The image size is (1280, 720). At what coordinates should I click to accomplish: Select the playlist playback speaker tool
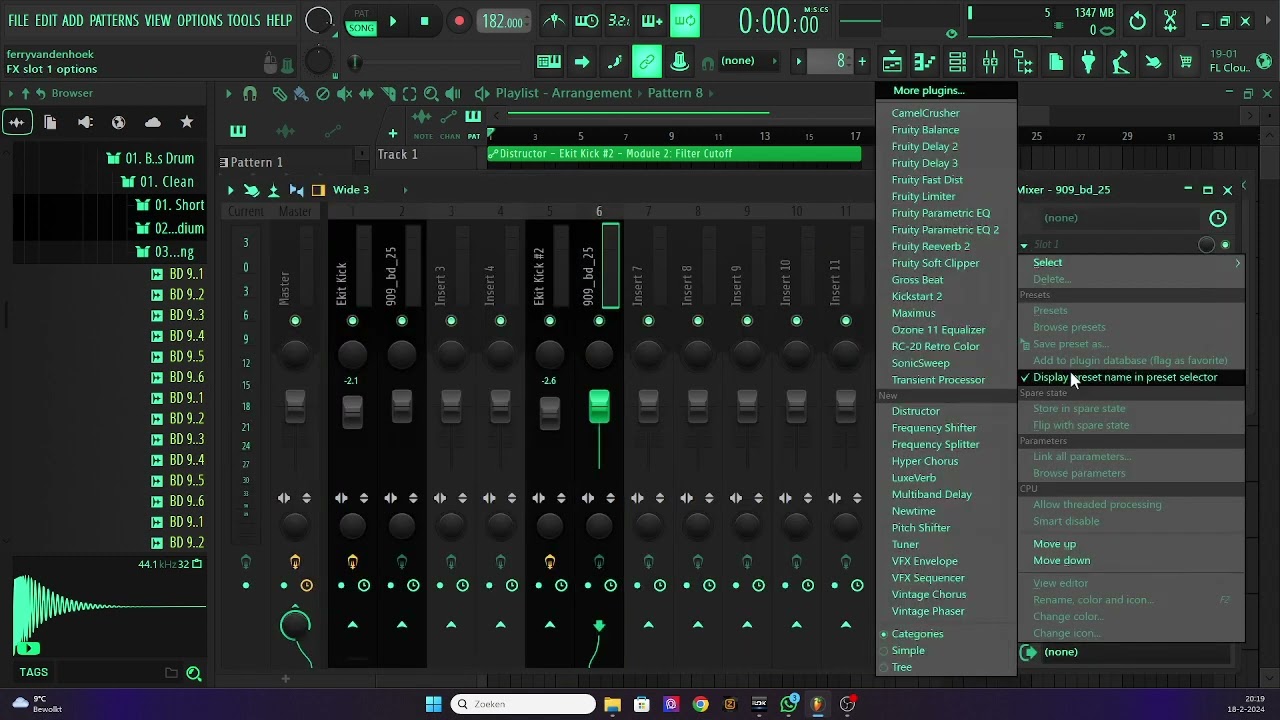tap(453, 93)
